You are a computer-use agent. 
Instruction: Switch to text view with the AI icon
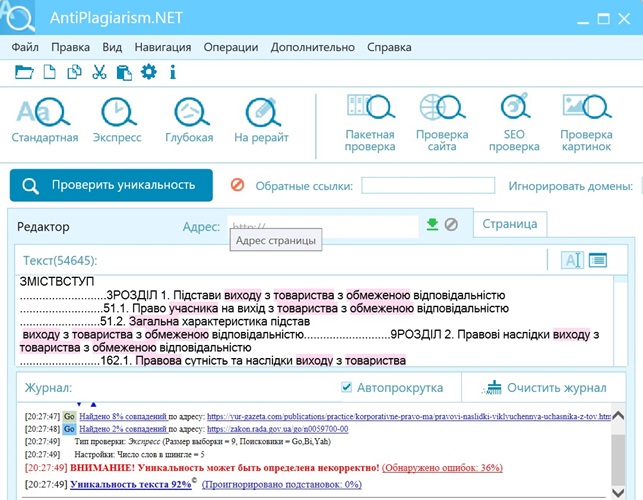[572, 260]
